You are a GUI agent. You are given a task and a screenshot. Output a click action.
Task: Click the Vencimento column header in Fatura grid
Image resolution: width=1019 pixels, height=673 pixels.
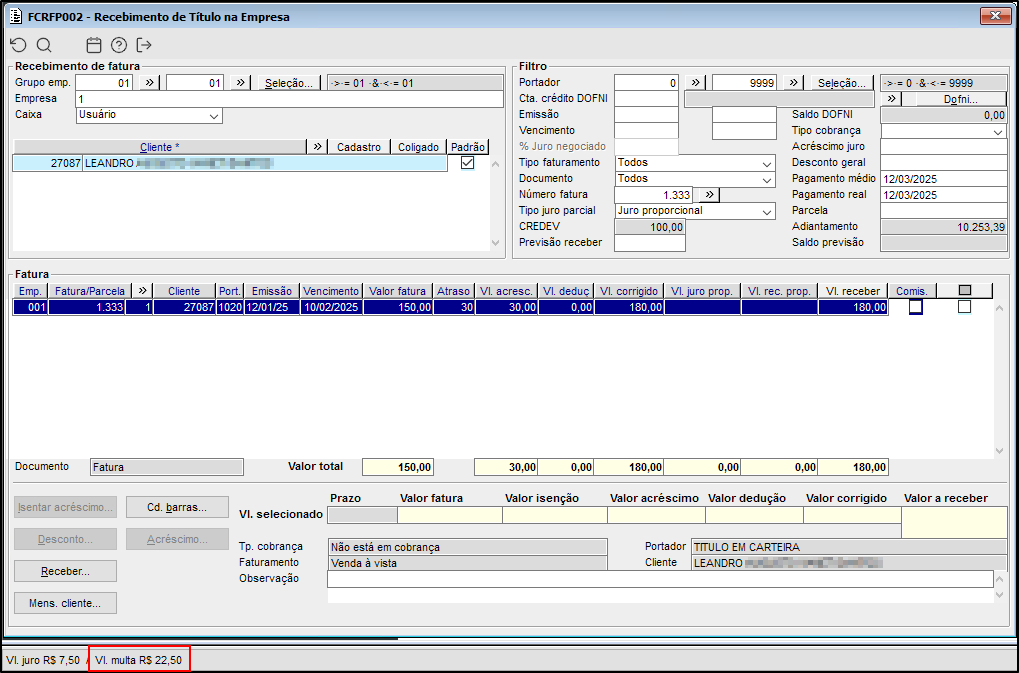pyautogui.click(x=331, y=291)
